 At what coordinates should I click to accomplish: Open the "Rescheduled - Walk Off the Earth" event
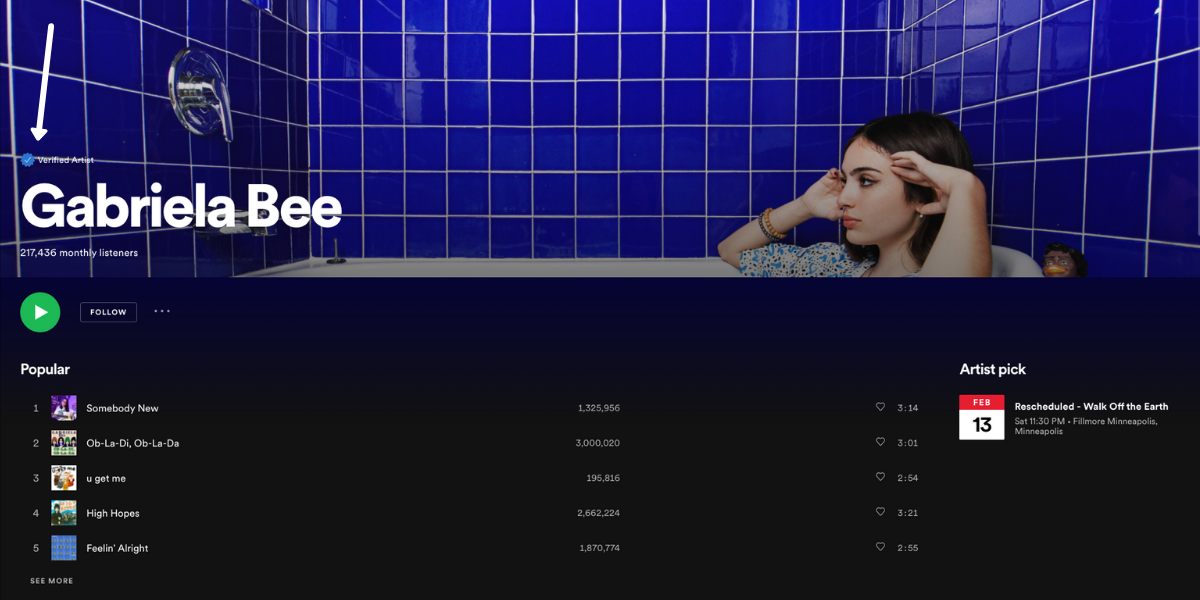coord(1091,406)
